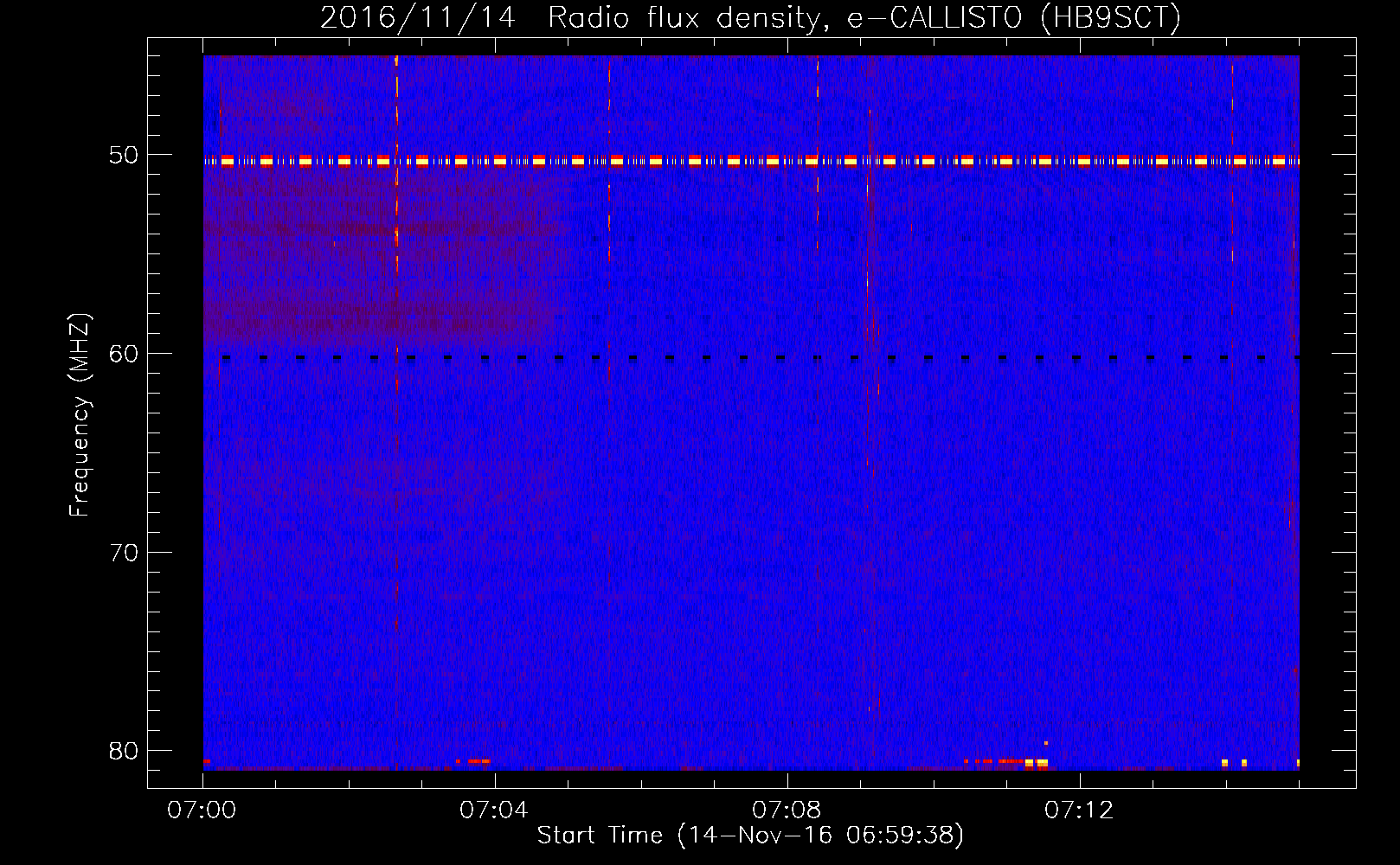The image size is (1400, 865).
Task: Click the 07:08 time tick label
Action: [787, 811]
